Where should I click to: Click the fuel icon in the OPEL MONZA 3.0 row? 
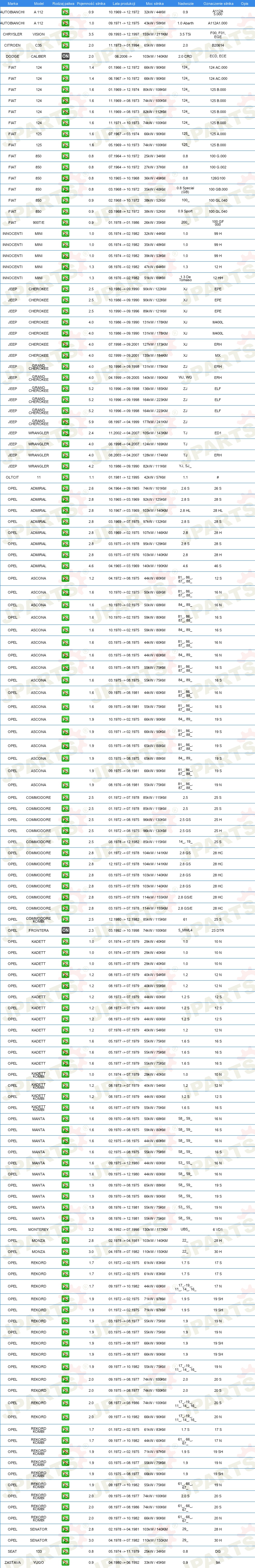[65, 1251]
